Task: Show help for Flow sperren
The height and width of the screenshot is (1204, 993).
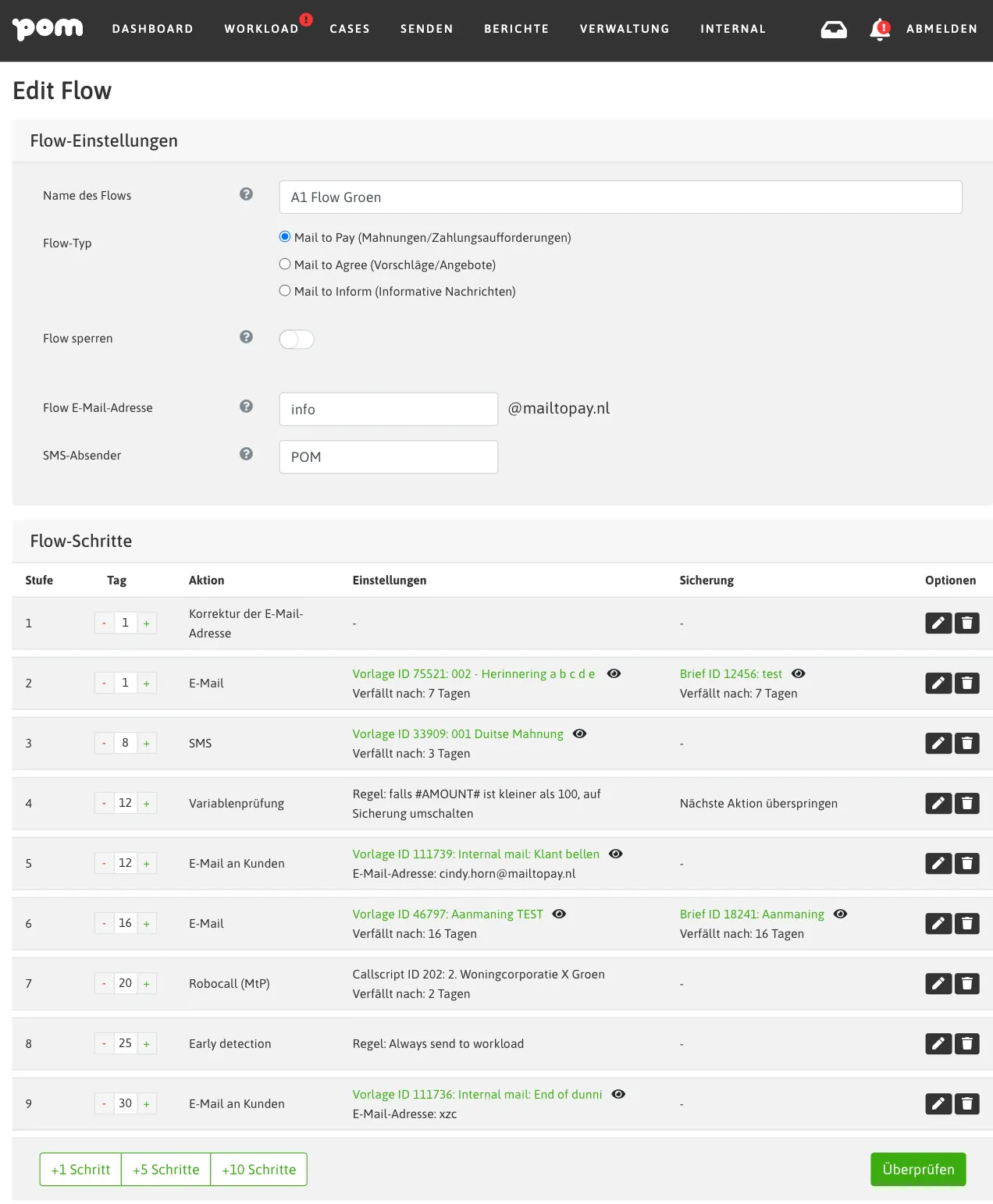Action: tap(246, 337)
